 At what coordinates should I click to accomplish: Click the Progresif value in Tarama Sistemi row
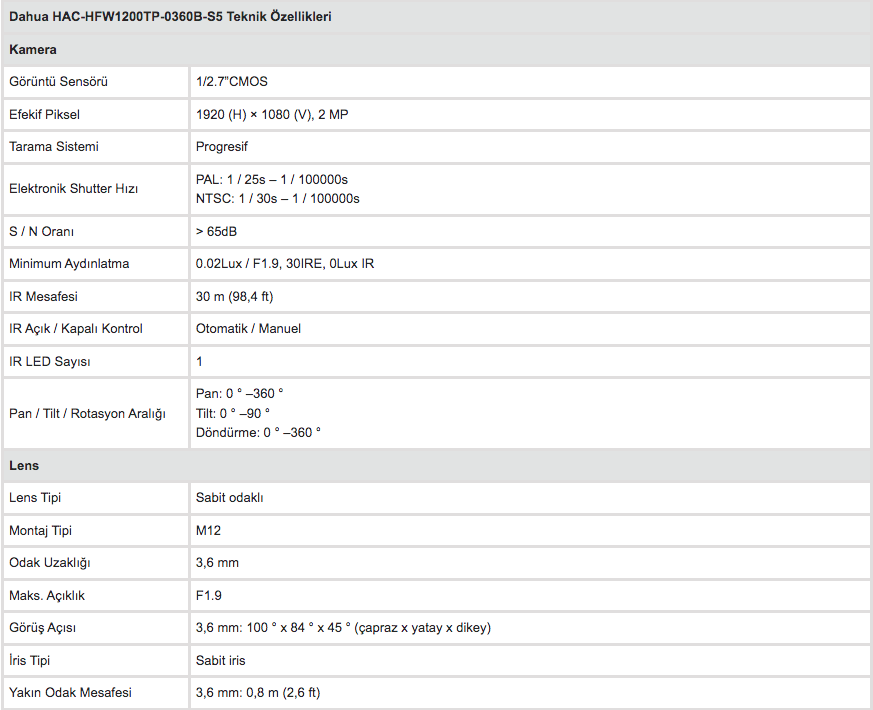pyautogui.click(x=221, y=147)
